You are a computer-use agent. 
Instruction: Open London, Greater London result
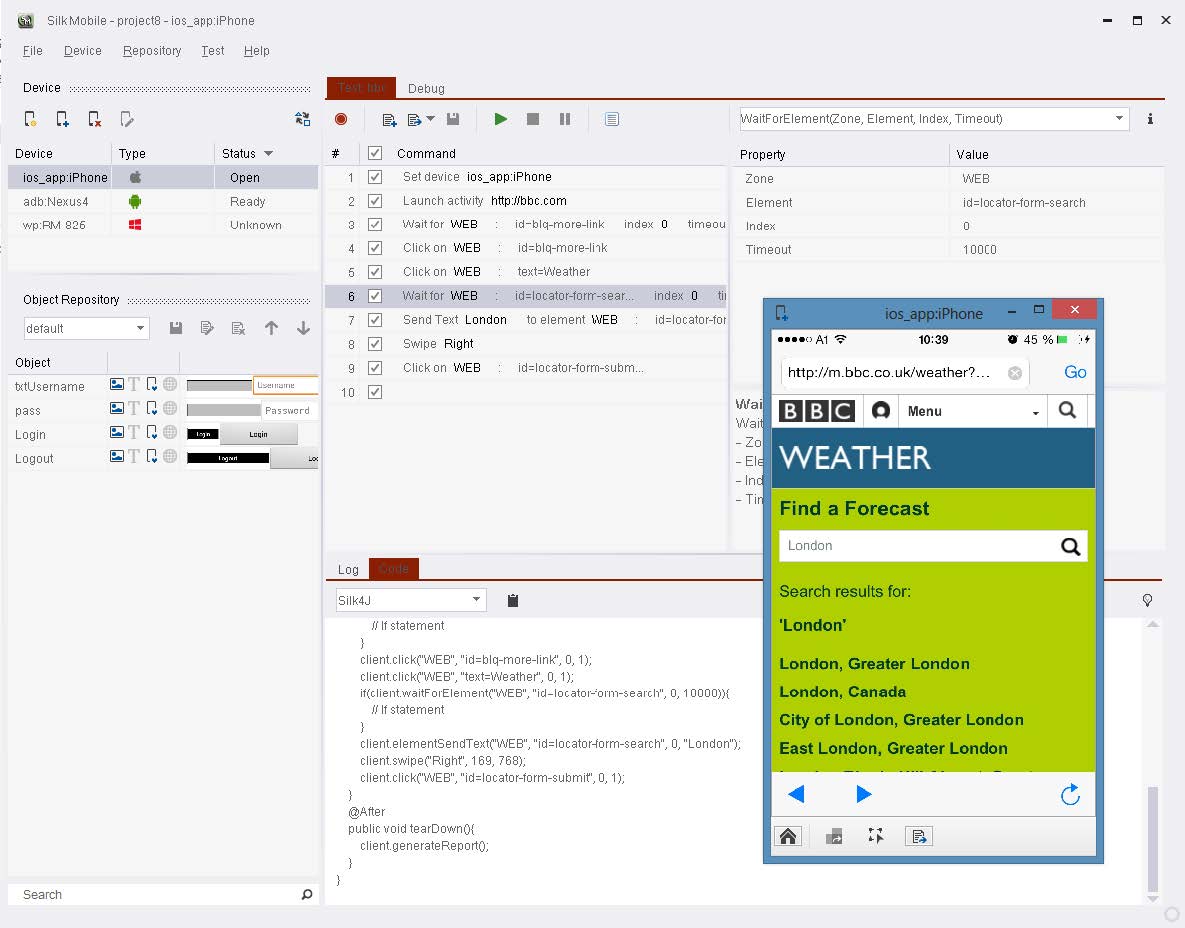[x=874, y=664]
